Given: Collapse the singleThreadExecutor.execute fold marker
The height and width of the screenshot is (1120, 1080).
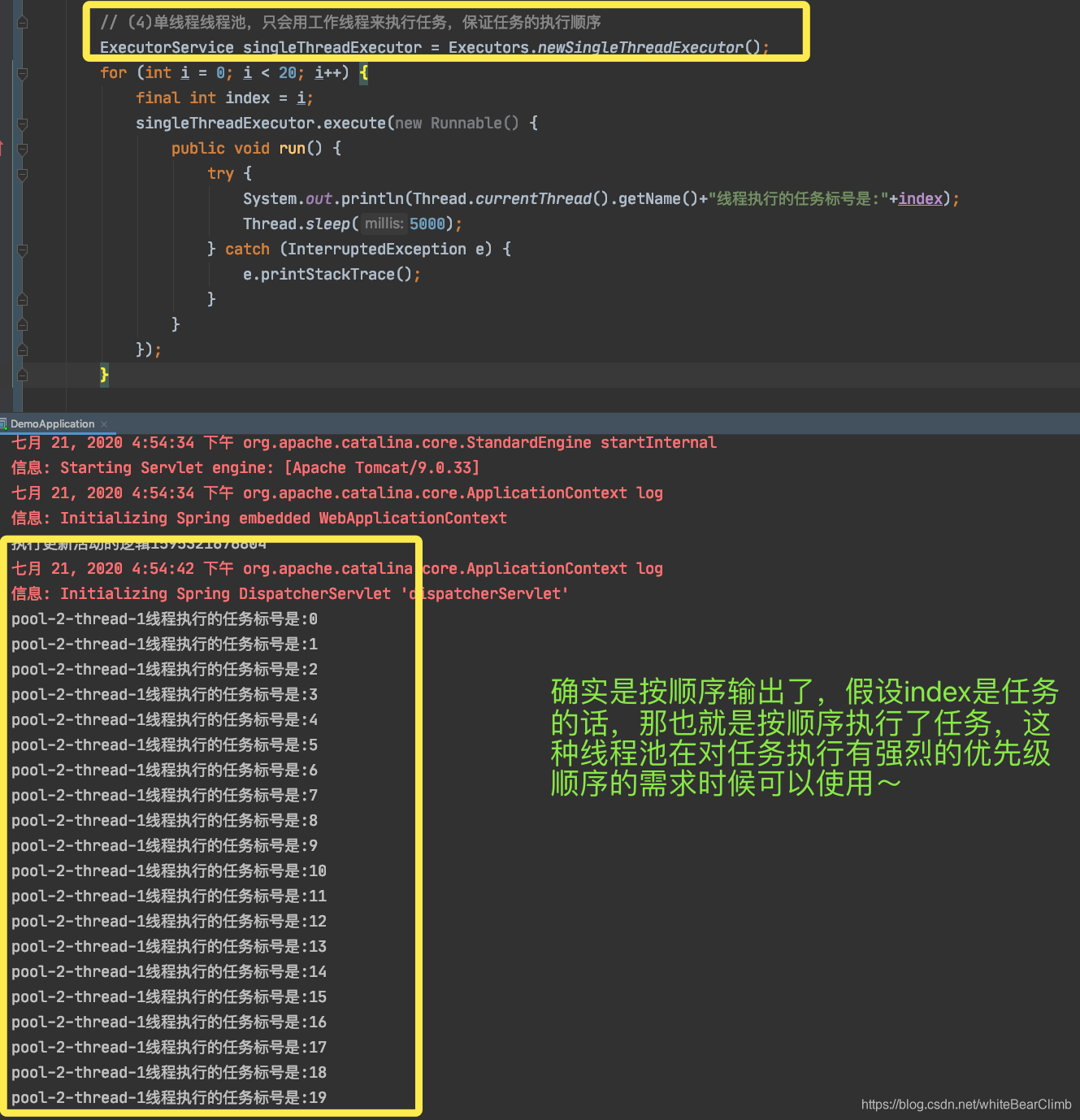Looking at the screenshot, I should [23, 124].
